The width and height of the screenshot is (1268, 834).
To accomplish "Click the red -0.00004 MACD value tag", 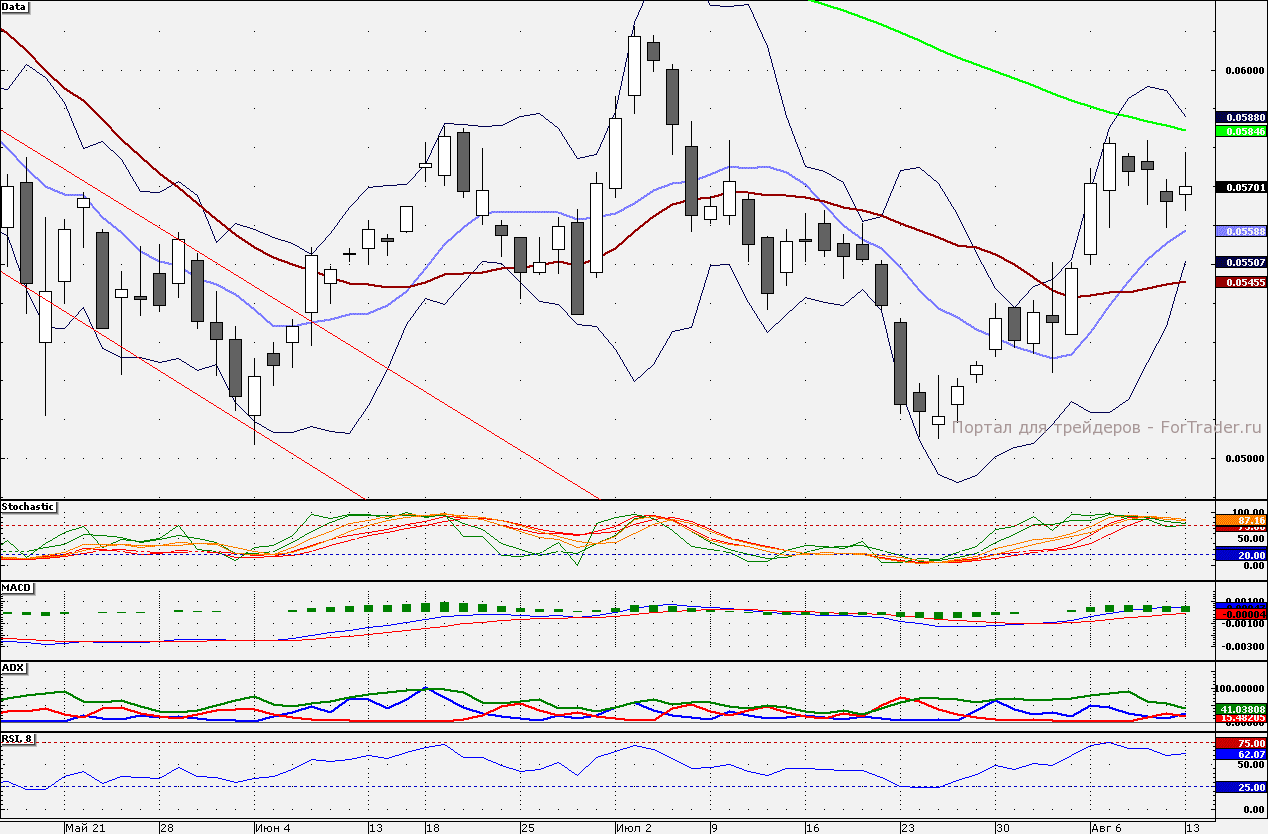I will 1240,612.
